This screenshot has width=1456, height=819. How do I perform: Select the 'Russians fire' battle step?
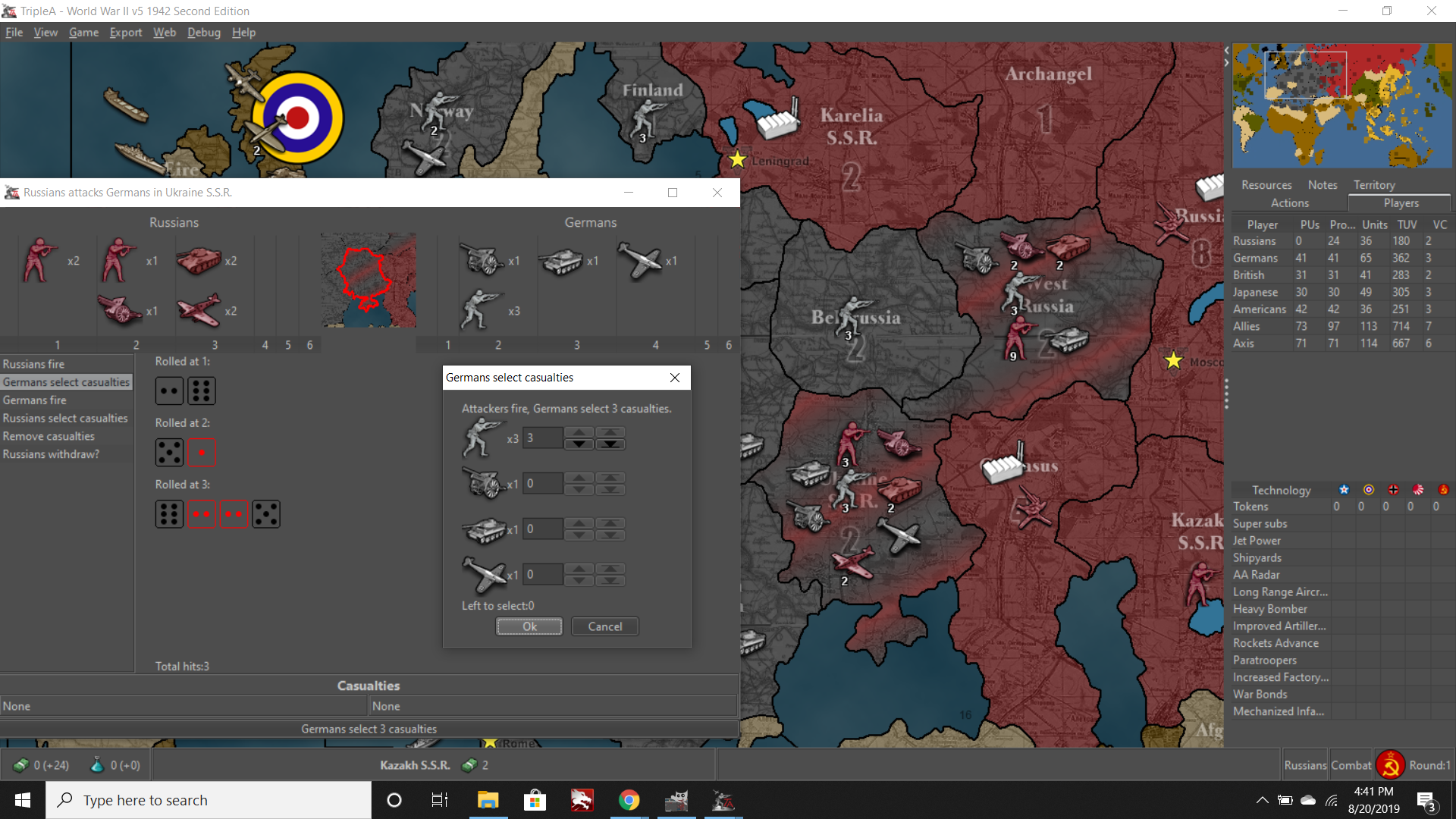[67, 364]
